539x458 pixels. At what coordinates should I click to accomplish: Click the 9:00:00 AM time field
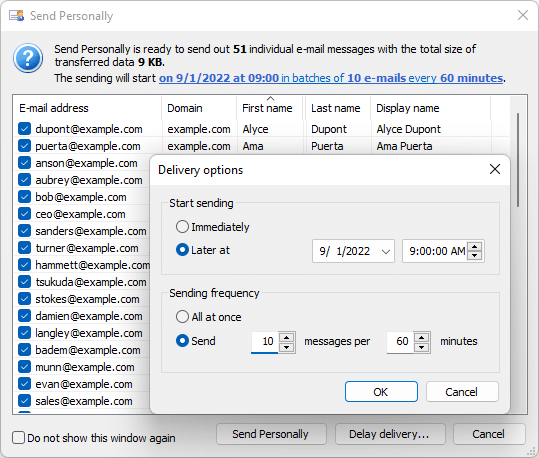(x=437, y=251)
